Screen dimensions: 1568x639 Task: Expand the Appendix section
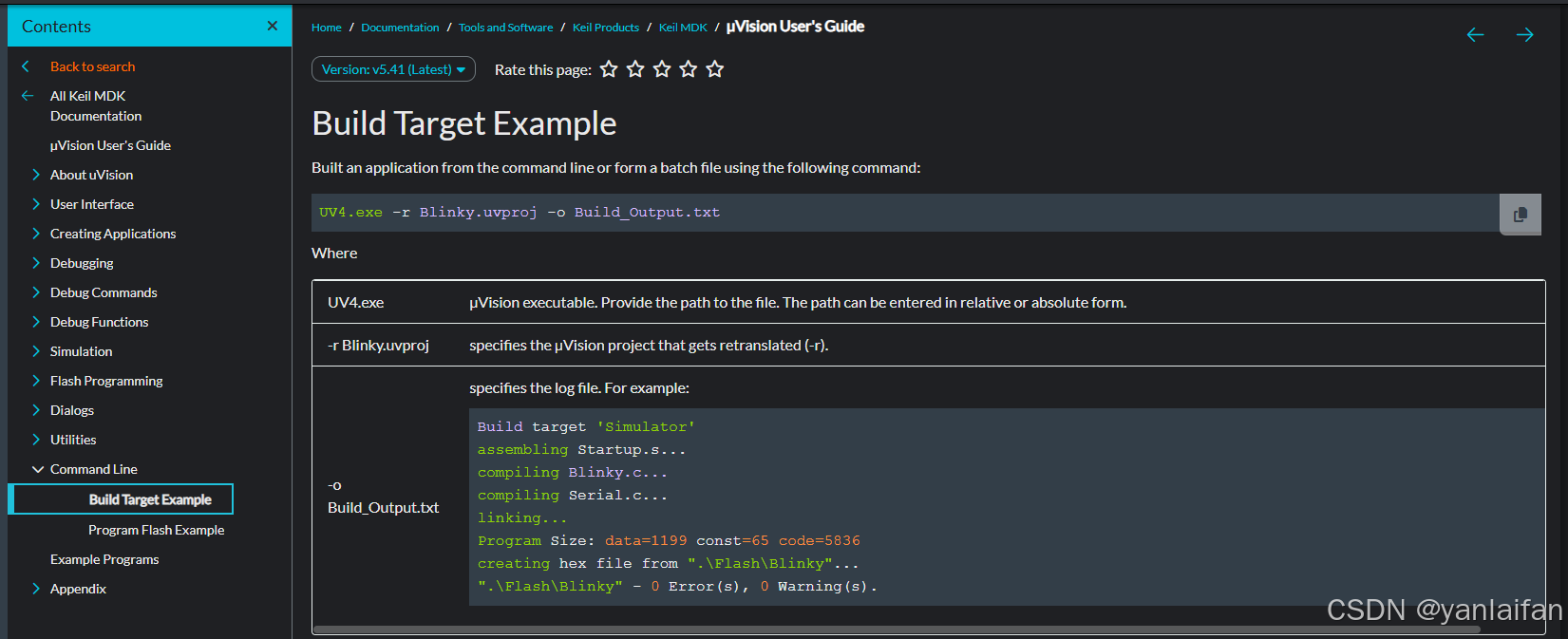36,589
